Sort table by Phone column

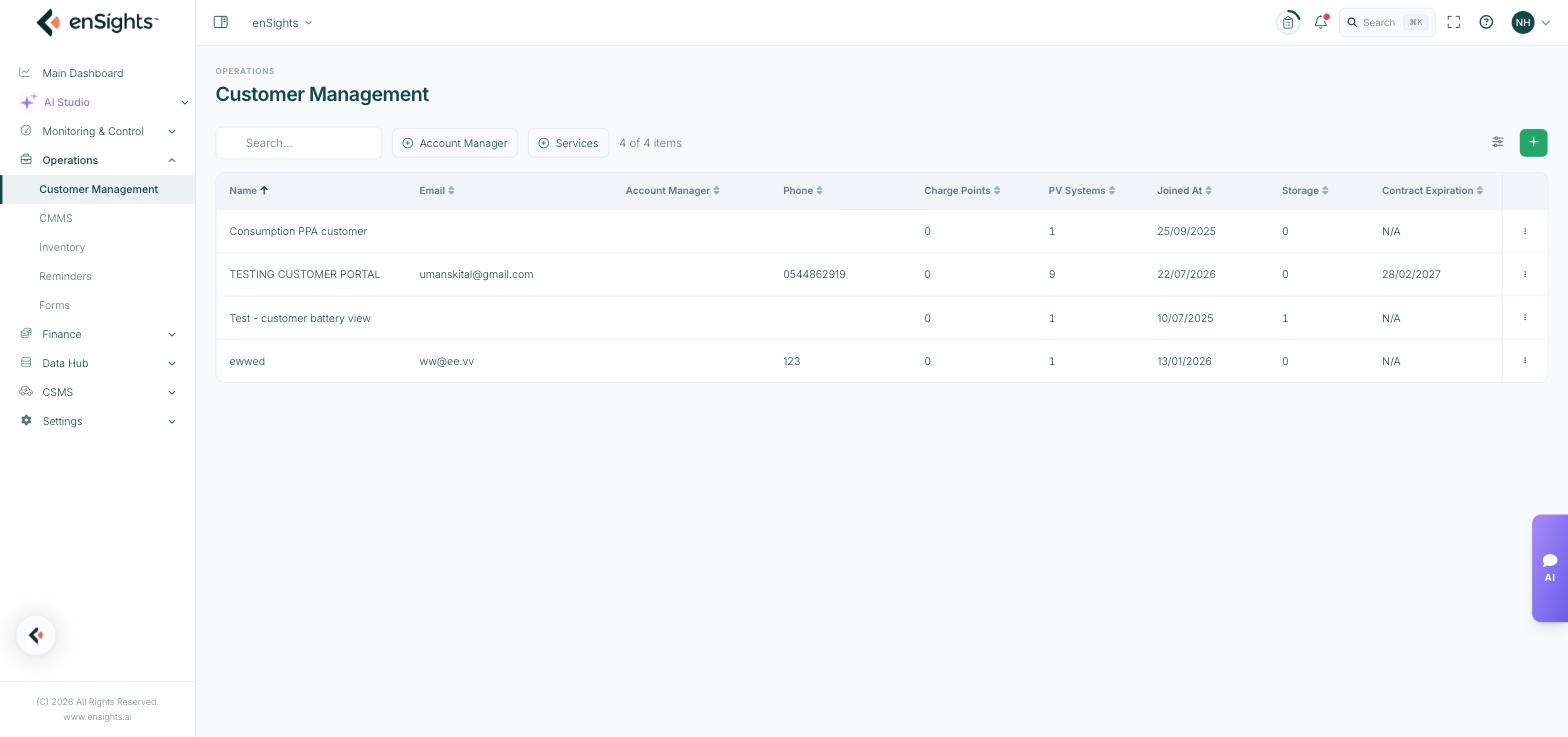pos(803,190)
